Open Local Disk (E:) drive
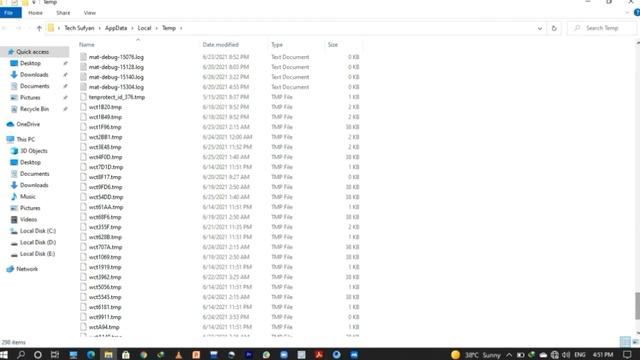Image resolution: width=640 pixels, height=360 pixels. (x=37, y=253)
